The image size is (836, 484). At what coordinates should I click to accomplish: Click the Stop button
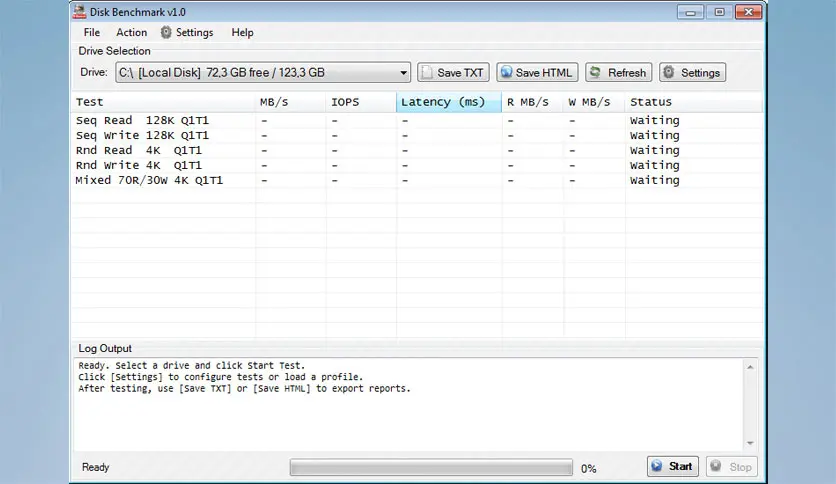(732, 466)
